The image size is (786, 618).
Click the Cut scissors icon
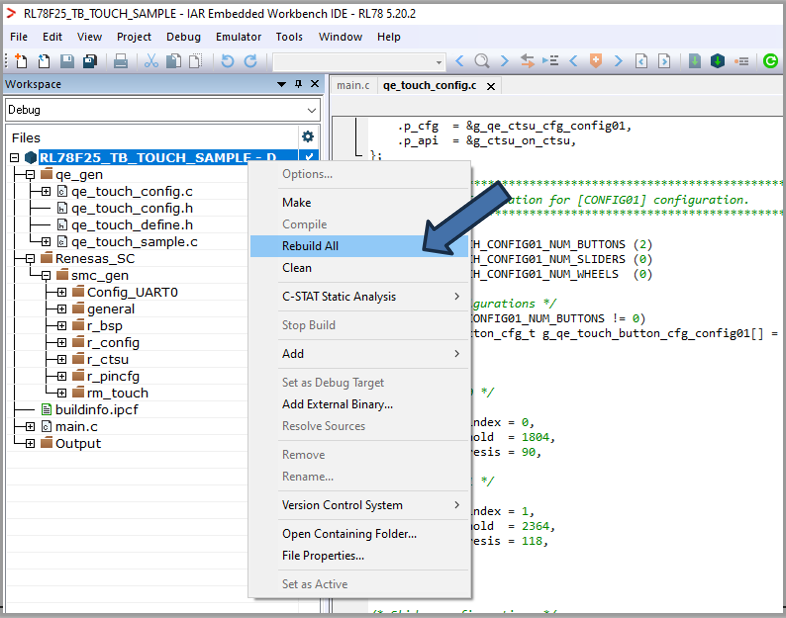point(152,61)
